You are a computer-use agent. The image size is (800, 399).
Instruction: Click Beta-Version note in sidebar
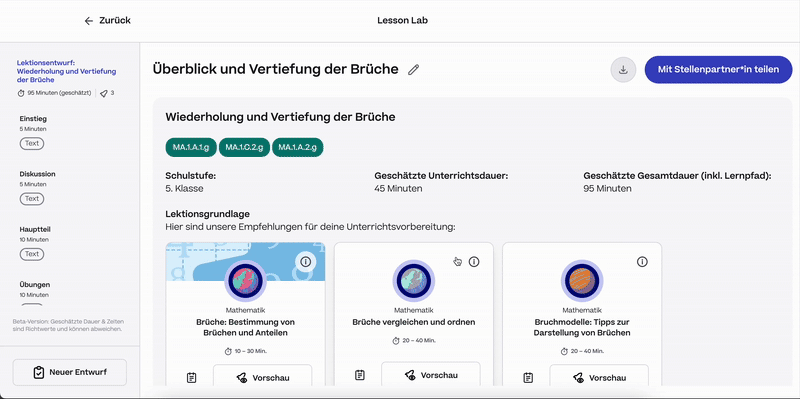click(68, 326)
